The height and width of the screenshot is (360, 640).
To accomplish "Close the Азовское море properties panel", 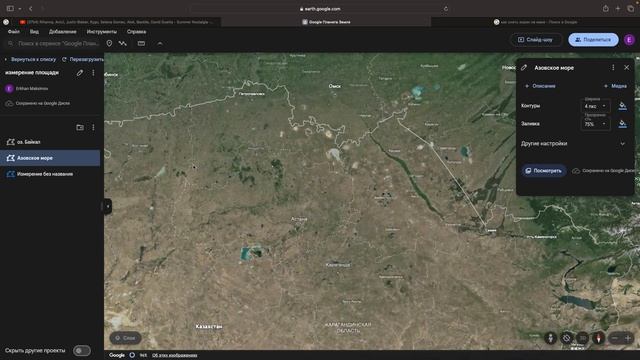I will [627, 68].
